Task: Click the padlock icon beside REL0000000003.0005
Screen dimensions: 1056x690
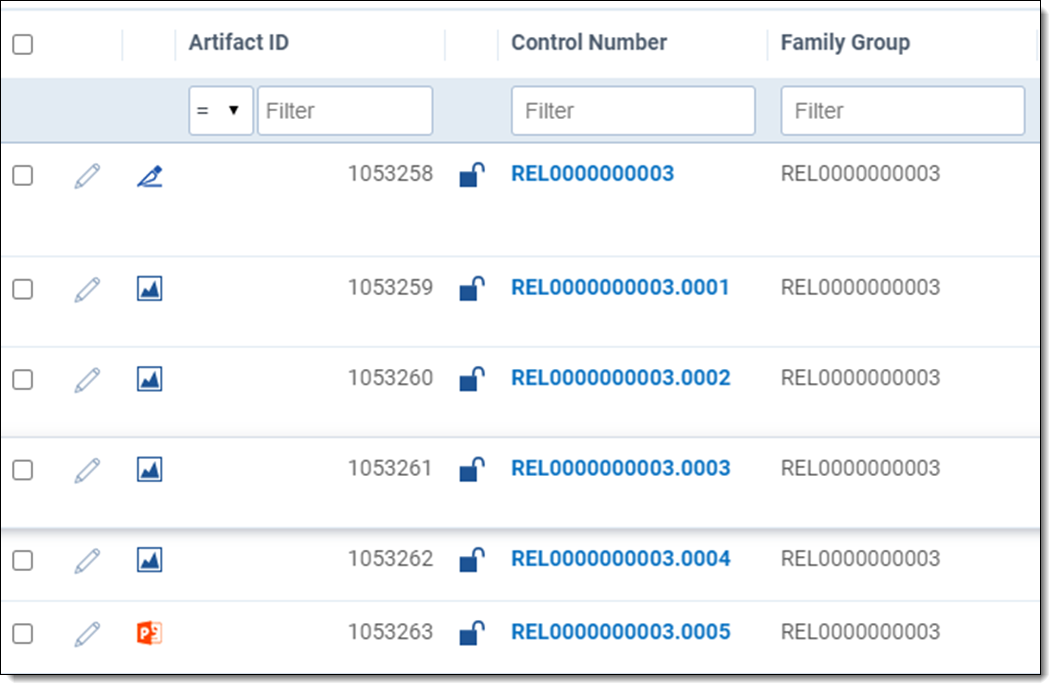Action: coord(471,633)
